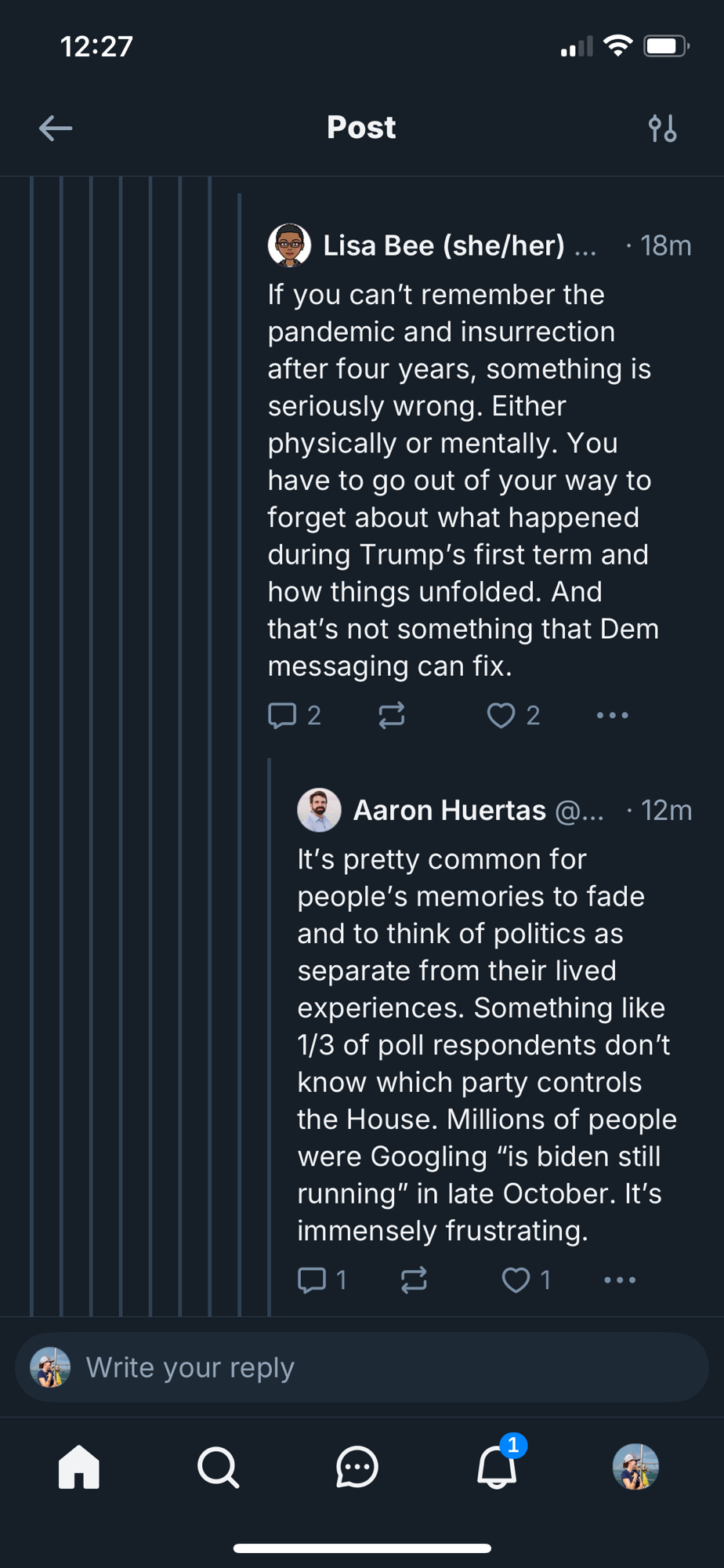Reply to Lisa Bee's post

[x=283, y=715]
